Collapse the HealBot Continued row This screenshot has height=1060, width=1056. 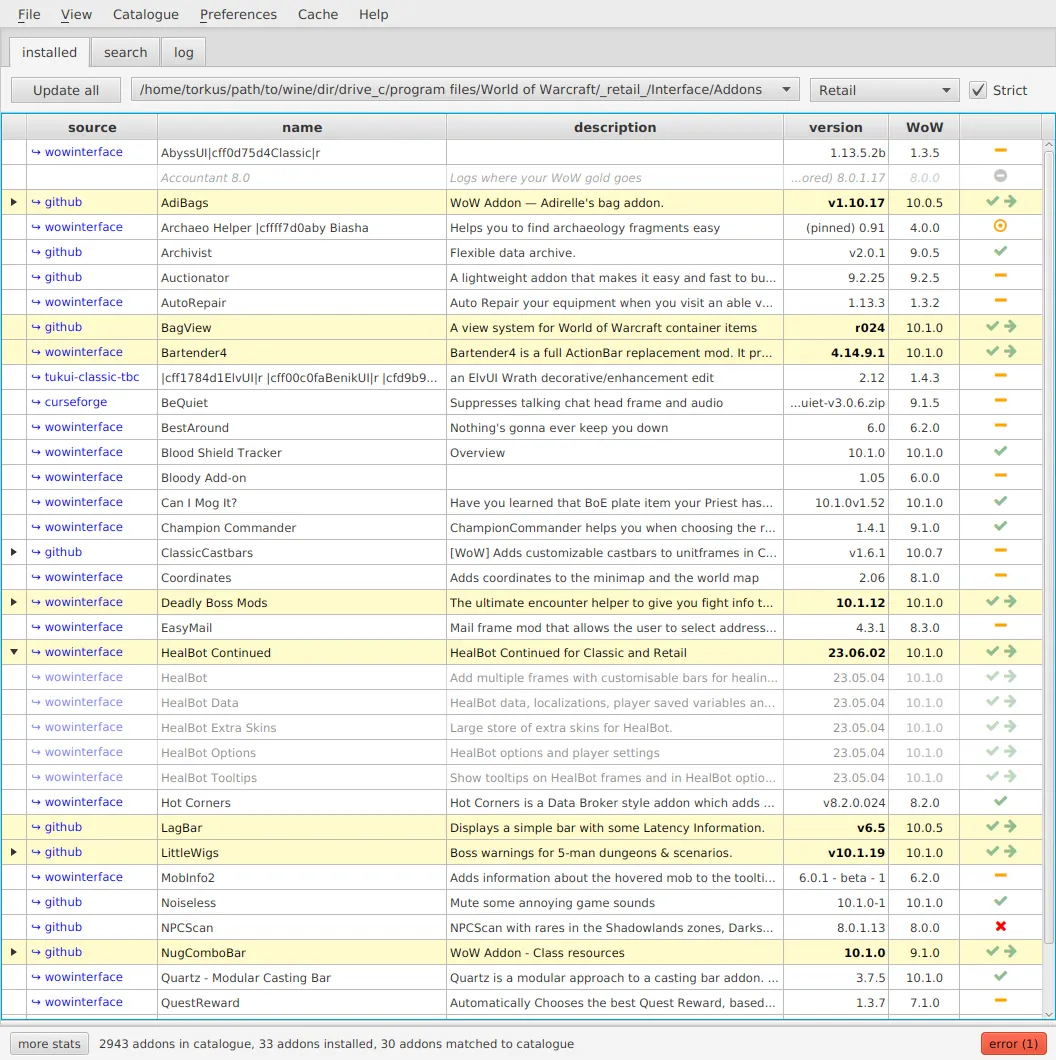14,652
